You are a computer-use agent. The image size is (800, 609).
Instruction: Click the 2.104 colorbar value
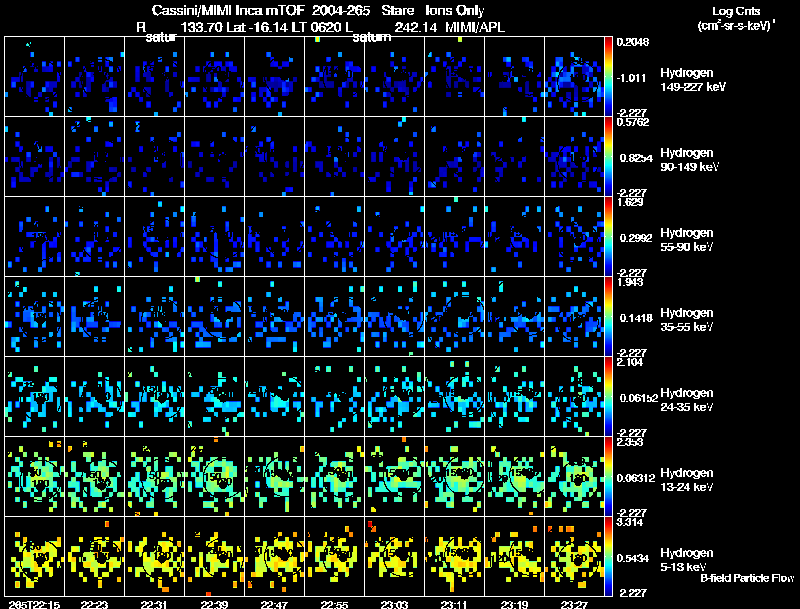pos(630,363)
